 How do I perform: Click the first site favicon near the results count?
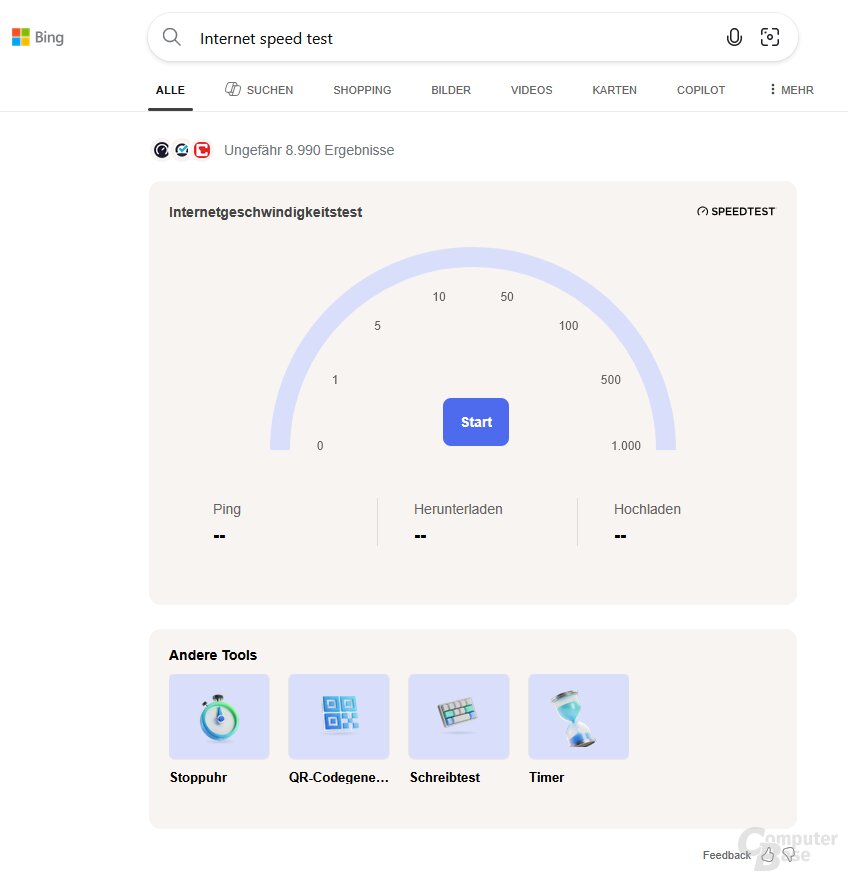tap(161, 150)
